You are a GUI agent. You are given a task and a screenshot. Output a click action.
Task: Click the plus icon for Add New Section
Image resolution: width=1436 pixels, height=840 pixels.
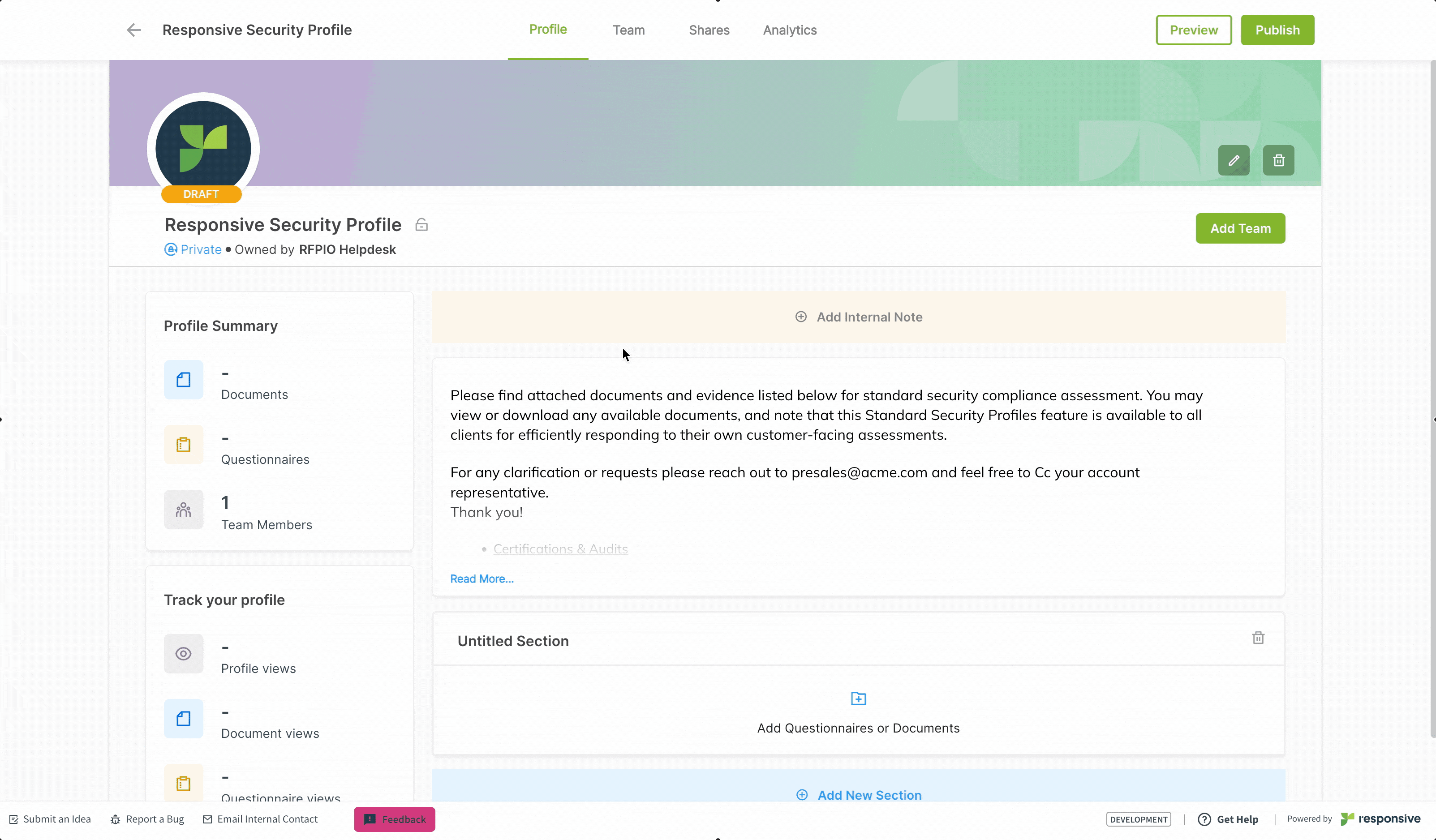802,795
